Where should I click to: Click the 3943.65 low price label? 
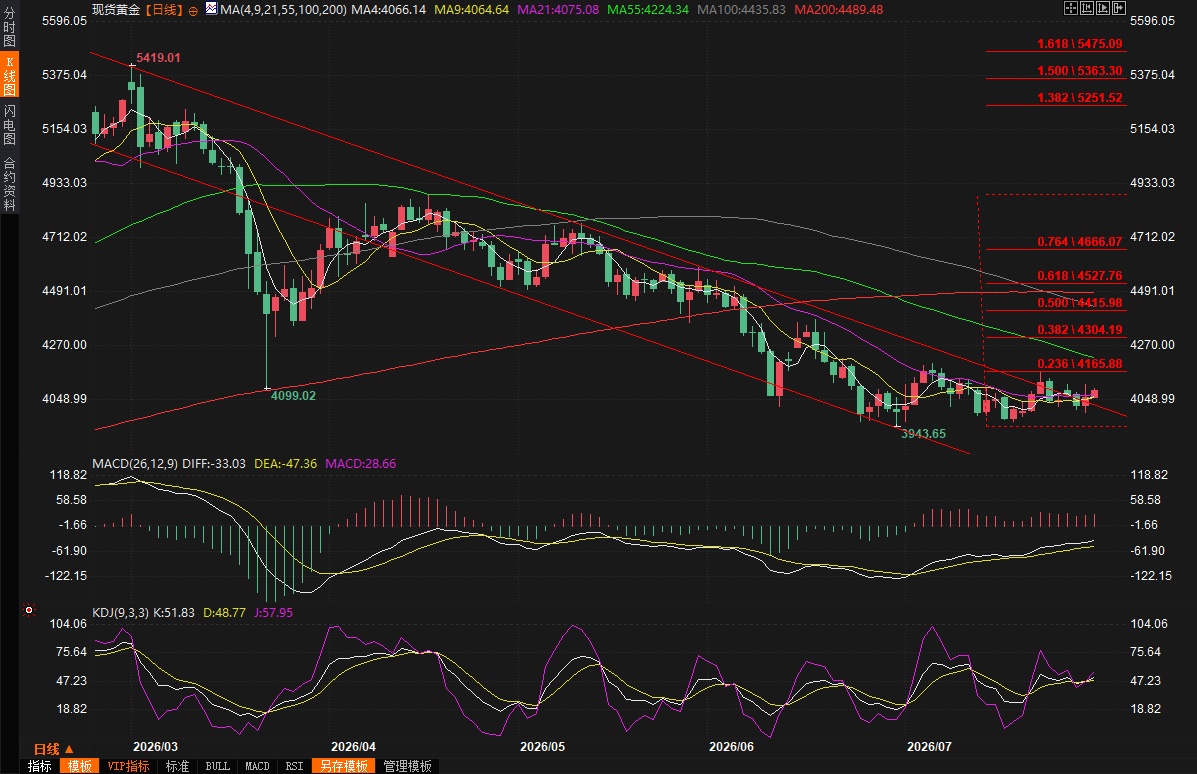(923, 434)
